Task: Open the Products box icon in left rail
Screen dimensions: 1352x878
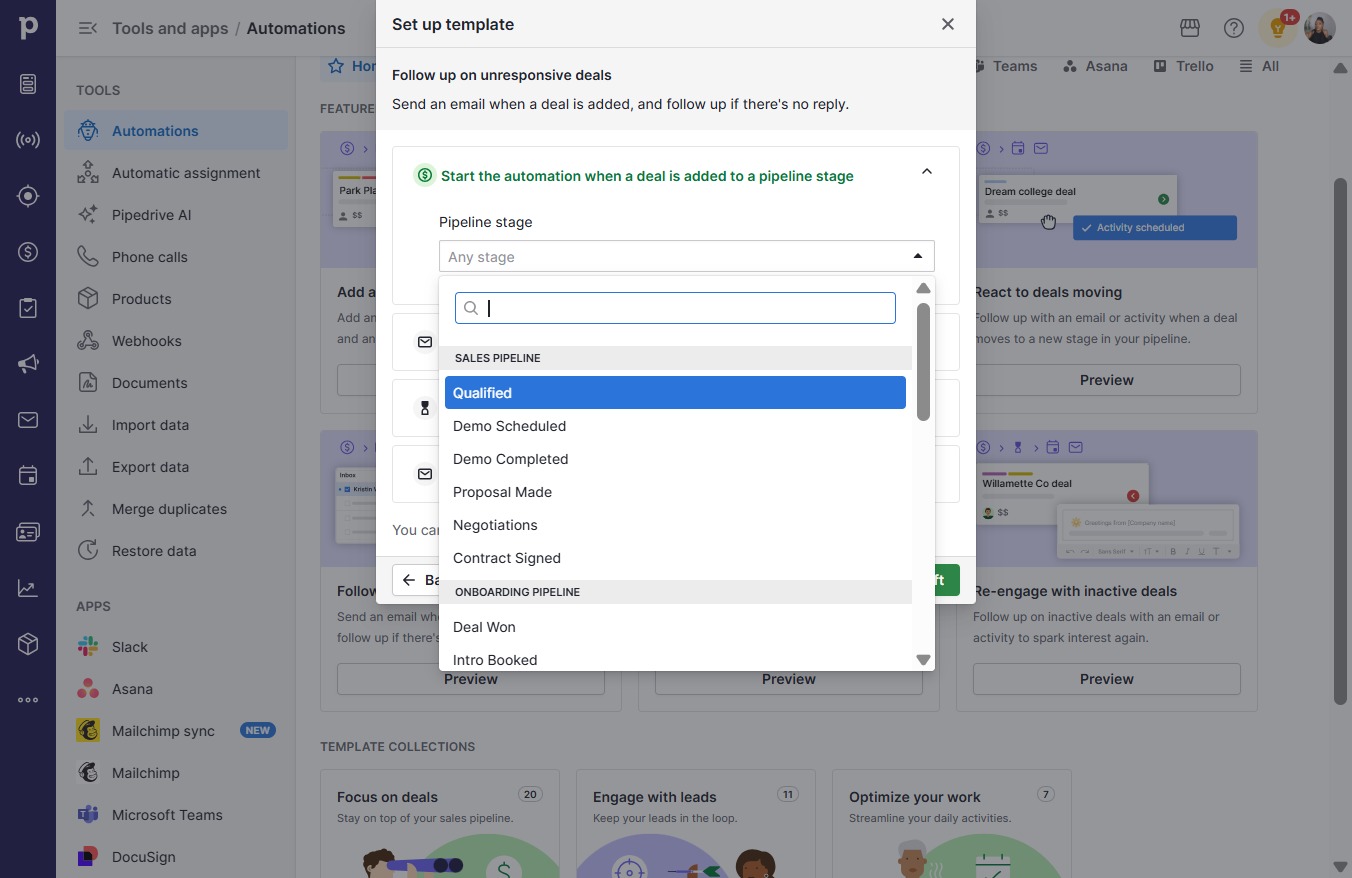Action: click(28, 644)
